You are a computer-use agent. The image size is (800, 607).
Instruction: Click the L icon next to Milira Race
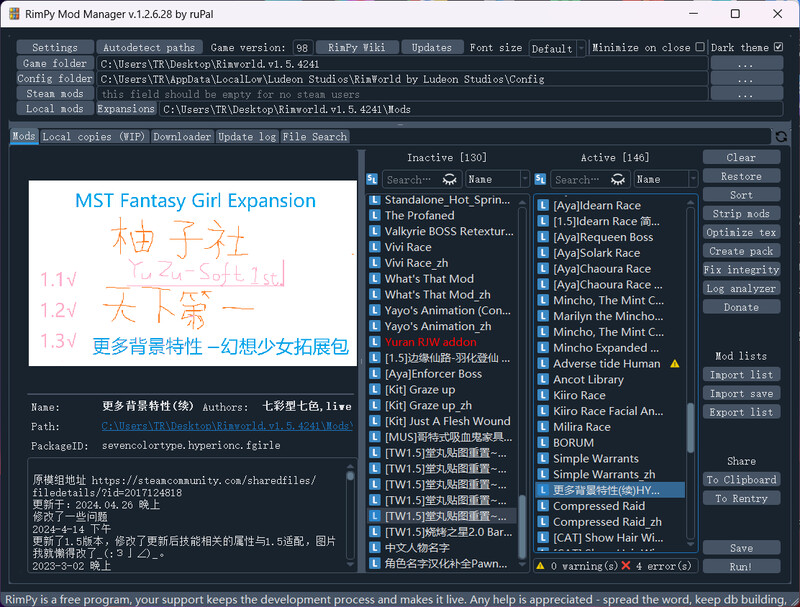point(544,427)
